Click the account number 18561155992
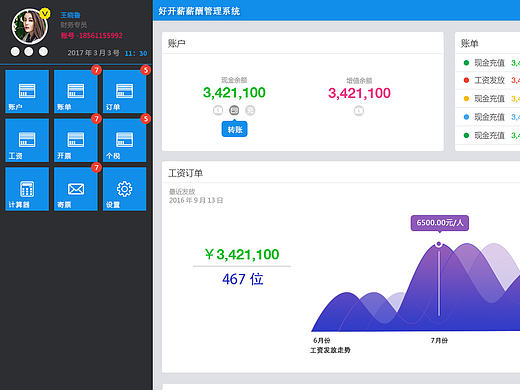The width and height of the screenshot is (520, 390). click(100, 36)
